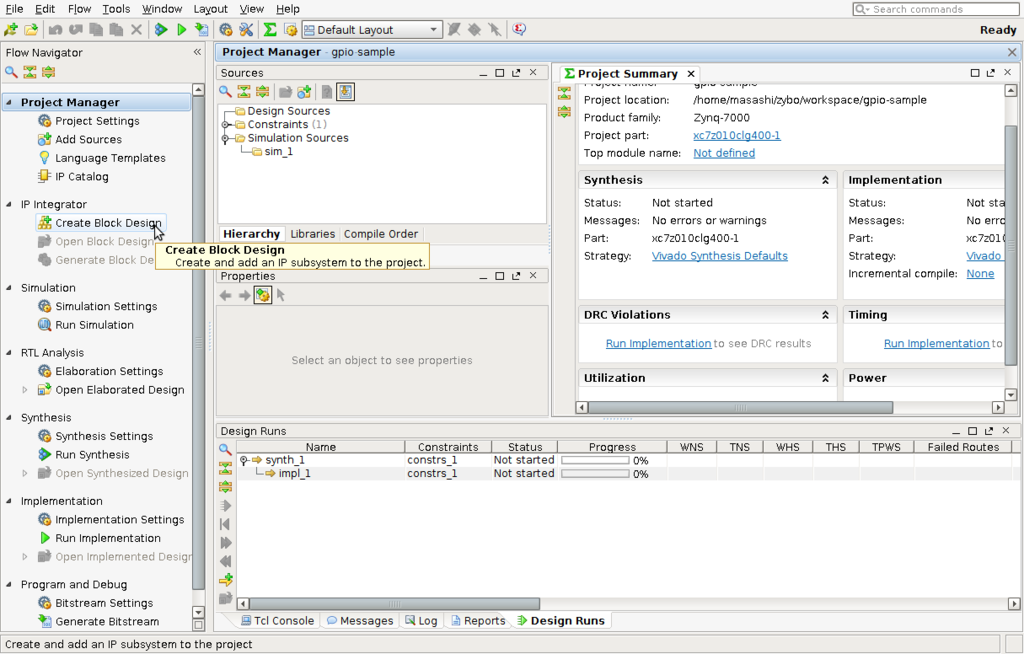1024x654 pixels.
Task: Click the Sources panel search icon
Action: (x=225, y=92)
